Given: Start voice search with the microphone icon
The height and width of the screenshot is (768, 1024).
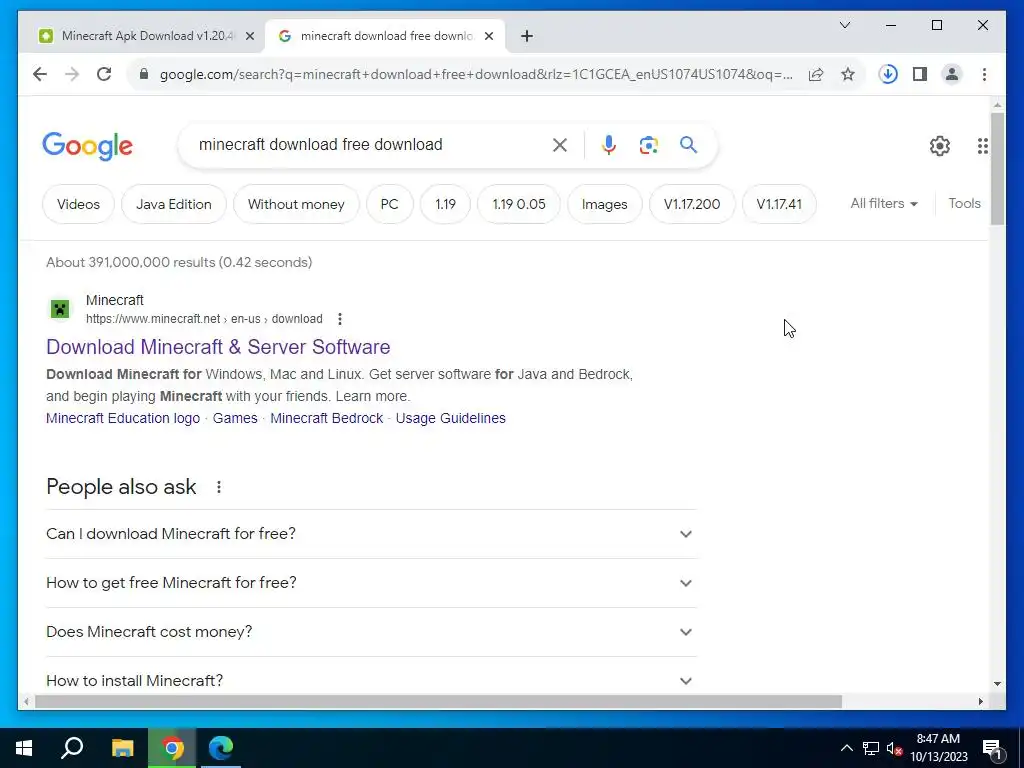Looking at the screenshot, I should tap(609, 145).
